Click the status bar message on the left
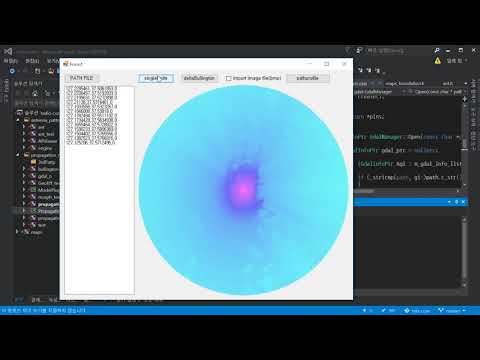 pos(43,310)
